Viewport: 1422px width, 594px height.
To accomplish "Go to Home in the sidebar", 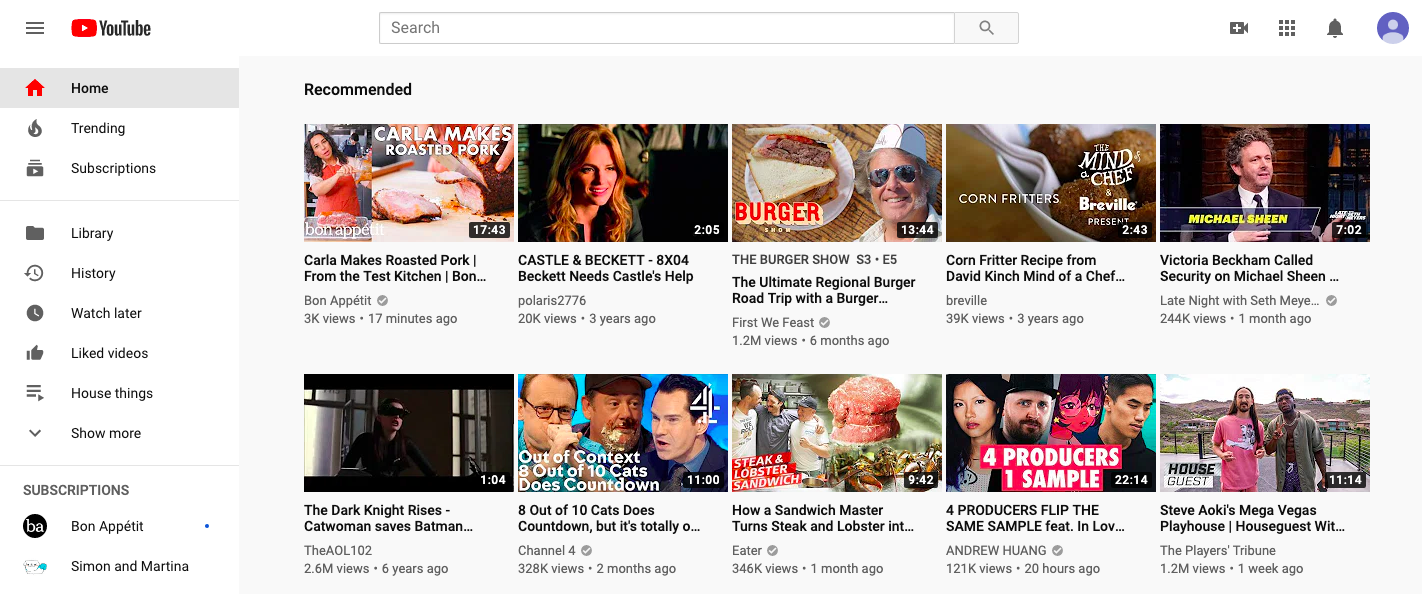I will point(120,88).
